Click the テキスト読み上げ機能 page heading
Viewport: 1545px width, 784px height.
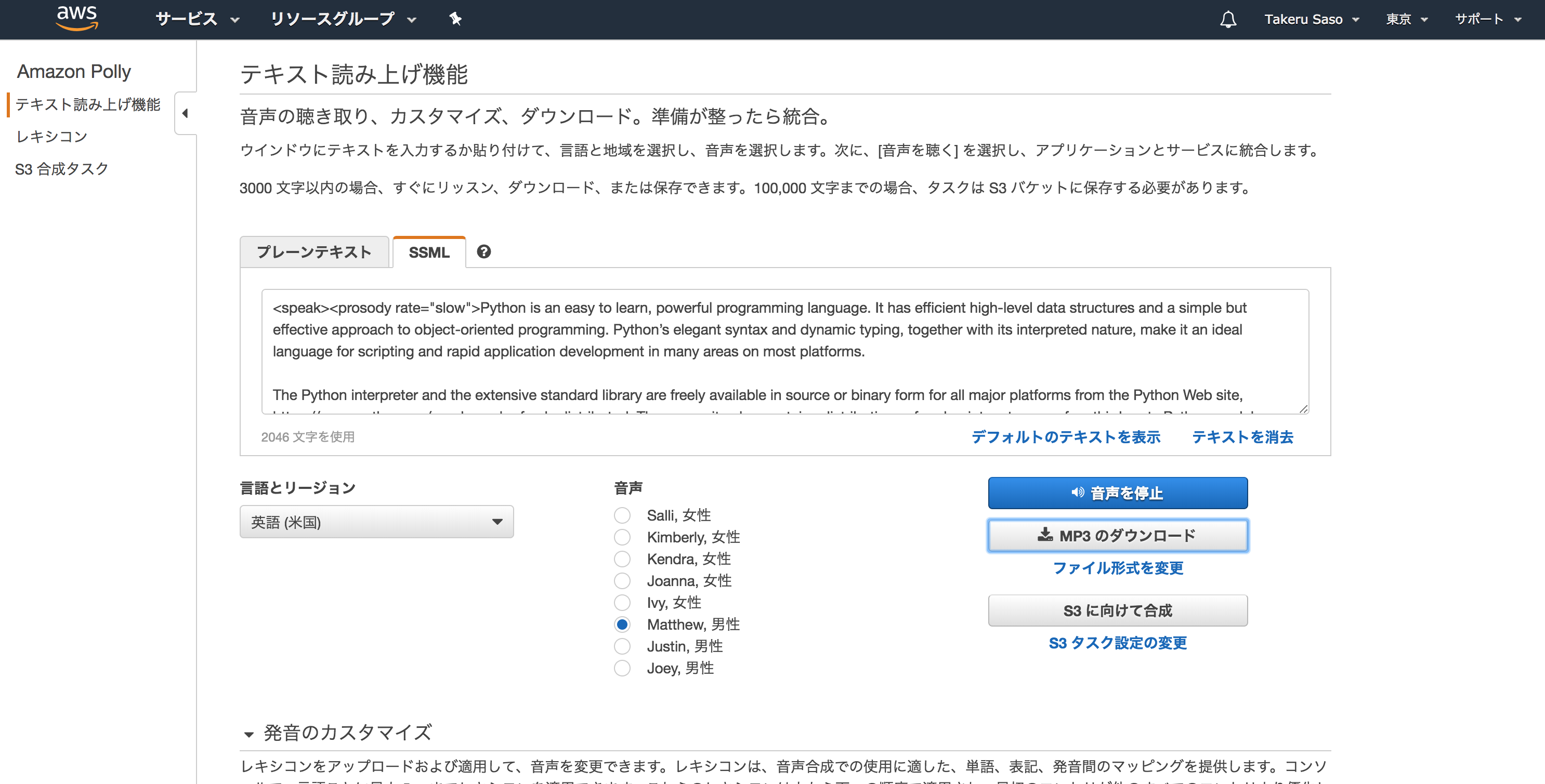[x=354, y=74]
